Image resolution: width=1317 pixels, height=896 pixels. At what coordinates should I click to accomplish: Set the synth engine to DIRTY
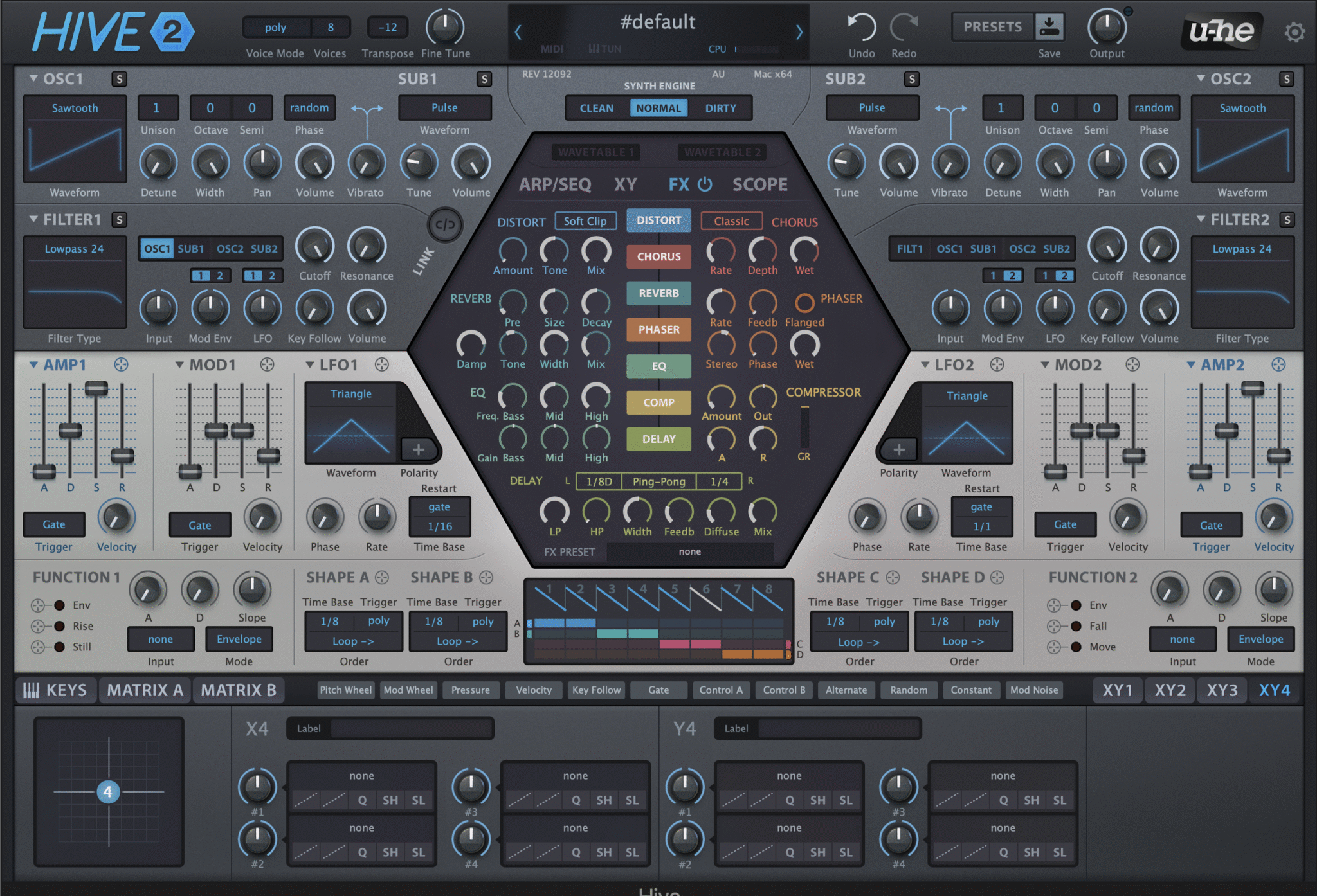[x=722, y=108]
